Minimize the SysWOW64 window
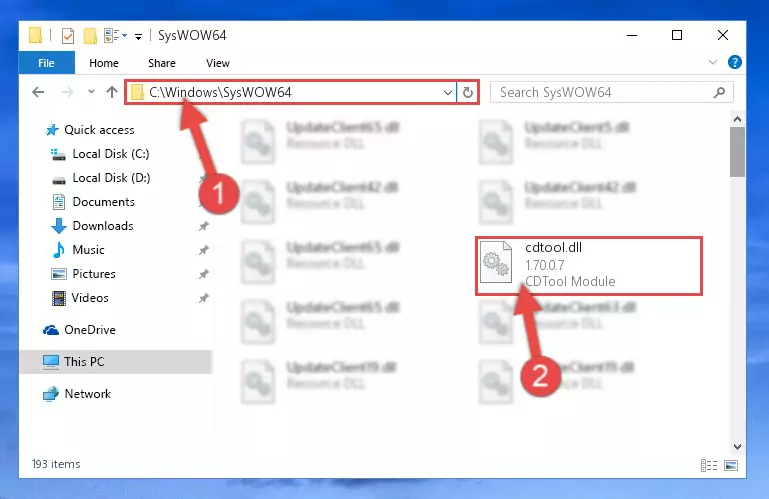Image resolution: width=769 pixels, height=499 pixels. tap(632, 35)
